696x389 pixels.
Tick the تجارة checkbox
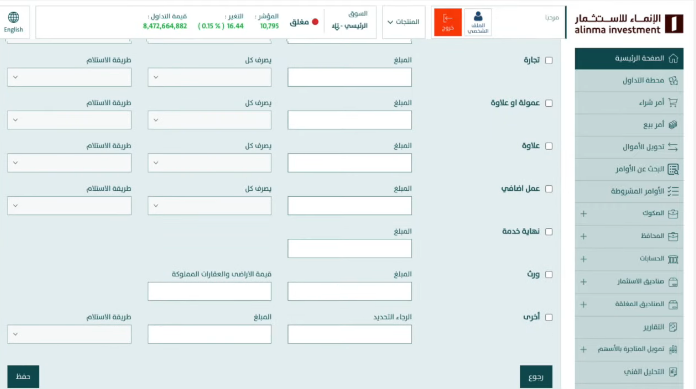(x=549, y=60)
